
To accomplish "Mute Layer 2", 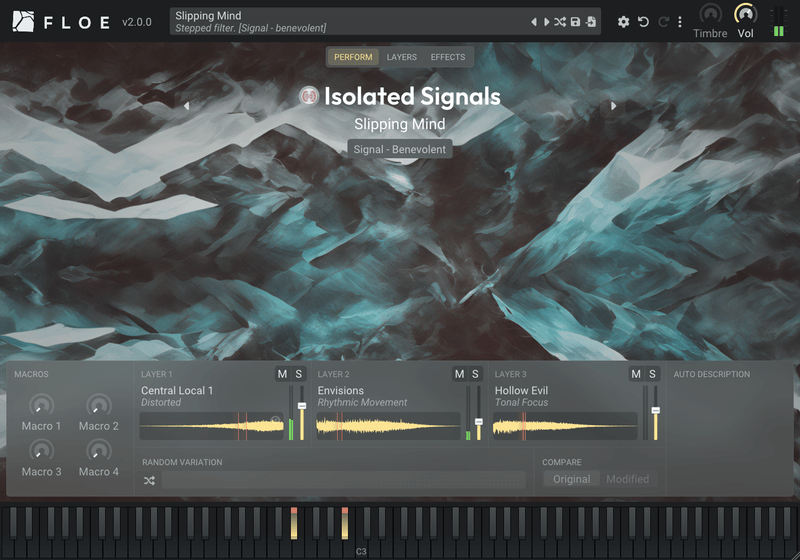I will coord(459,374).
